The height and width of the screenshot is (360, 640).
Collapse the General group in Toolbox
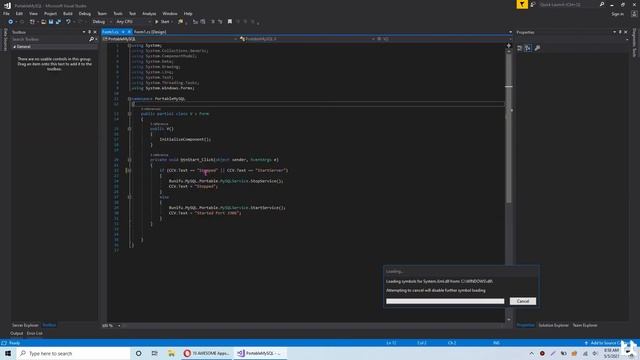pos(15,47)
